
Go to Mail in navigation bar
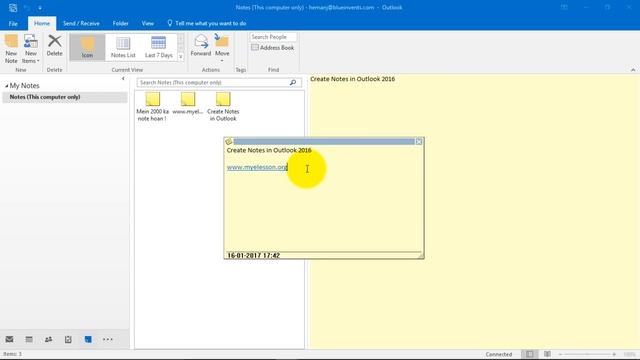[x=9, y=339]
